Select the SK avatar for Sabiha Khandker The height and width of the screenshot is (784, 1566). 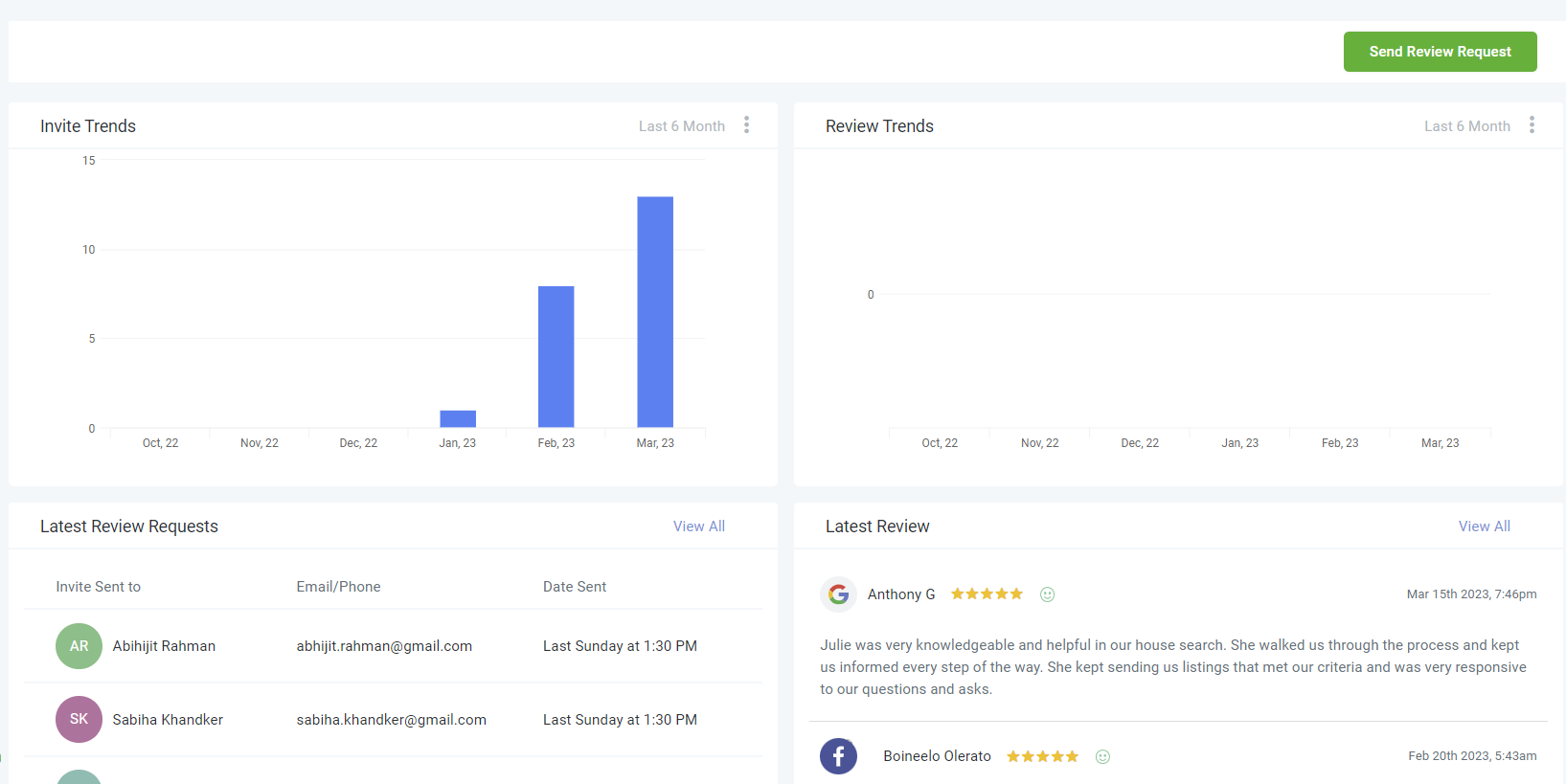click(x=79, y=720)
